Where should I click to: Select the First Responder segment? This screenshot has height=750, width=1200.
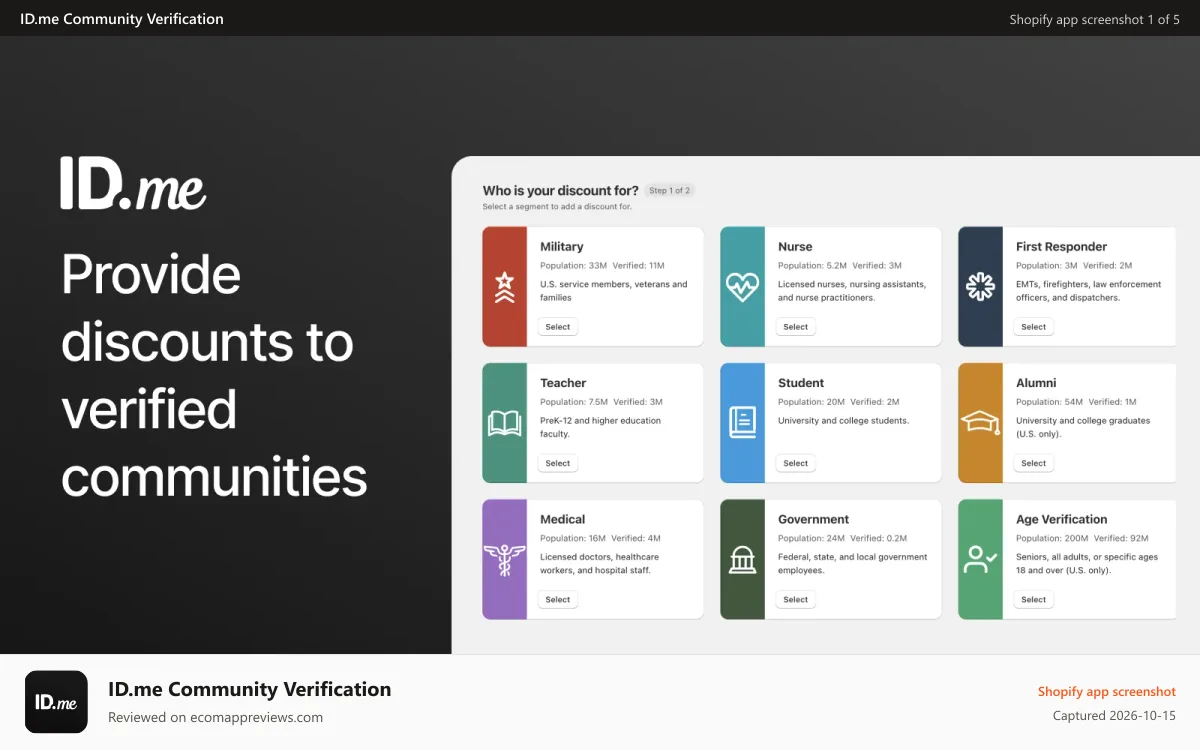click(1034, 327)
